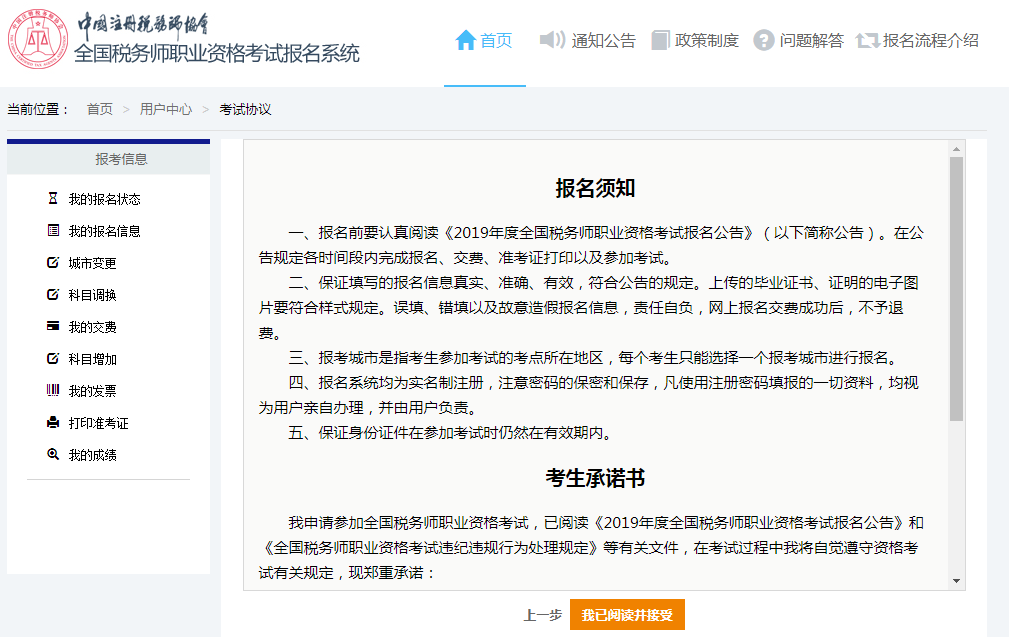1009x637 pixels.
Task: Click the 科目增加 add subject icon
Action: (x=55, y=358)
